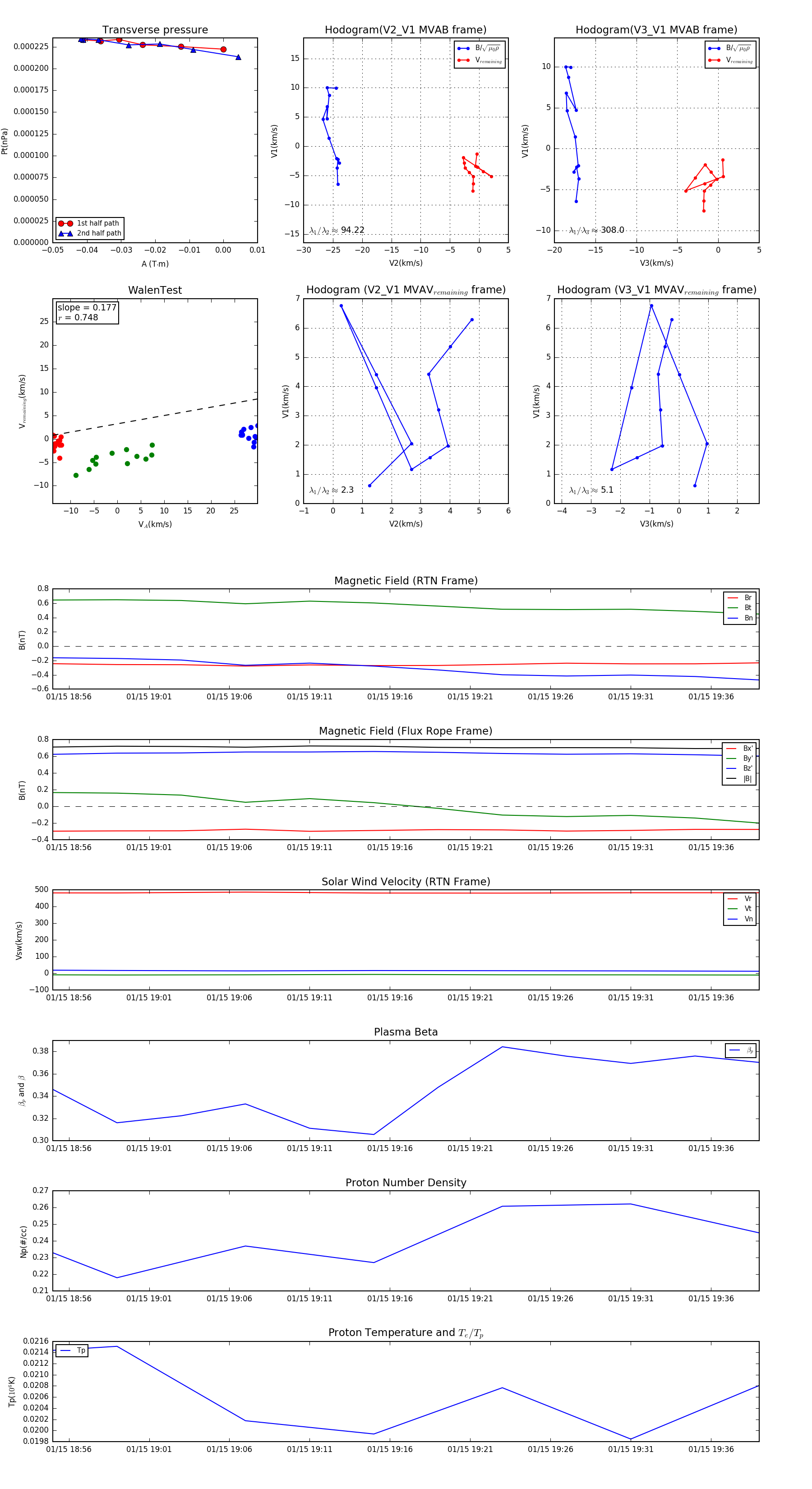Select the "2nd half path" legend entry
The height and width of the screenshot is (1489, 812).
pos(89,234)
